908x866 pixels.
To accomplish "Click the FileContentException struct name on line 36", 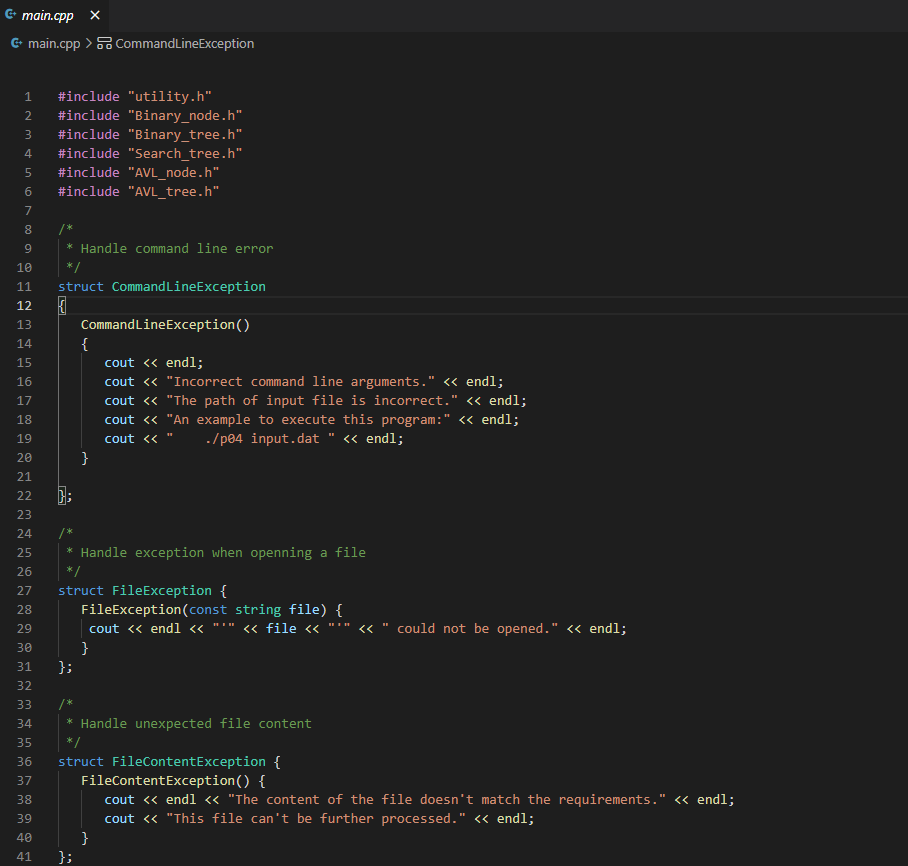I will pyautogui.click(x=188, y=762).
